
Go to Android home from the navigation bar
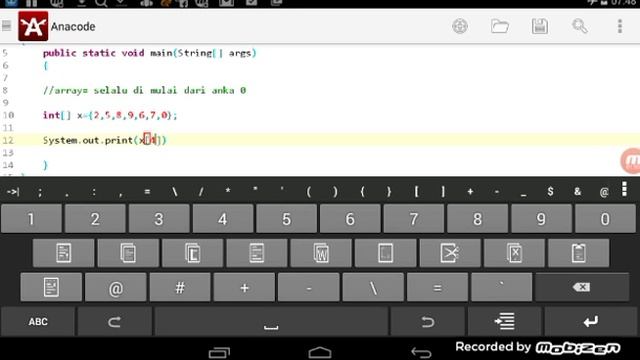[x=320, y=352]
